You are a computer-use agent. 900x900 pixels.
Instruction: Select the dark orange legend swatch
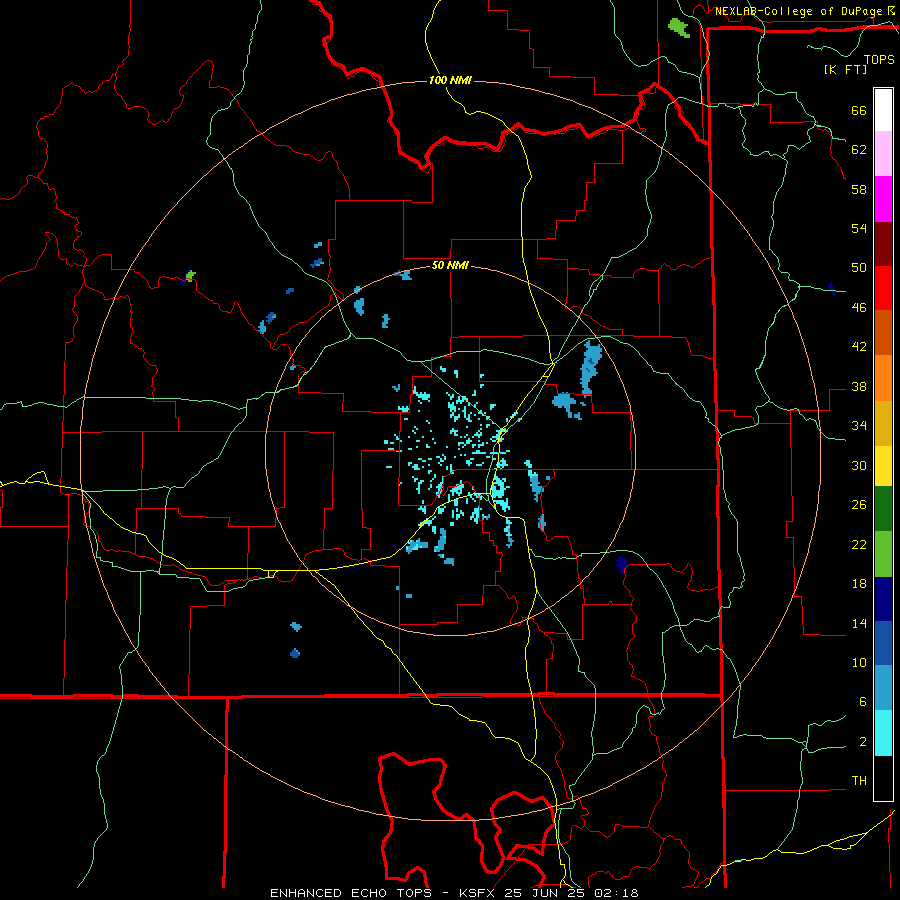pos(883,332)
